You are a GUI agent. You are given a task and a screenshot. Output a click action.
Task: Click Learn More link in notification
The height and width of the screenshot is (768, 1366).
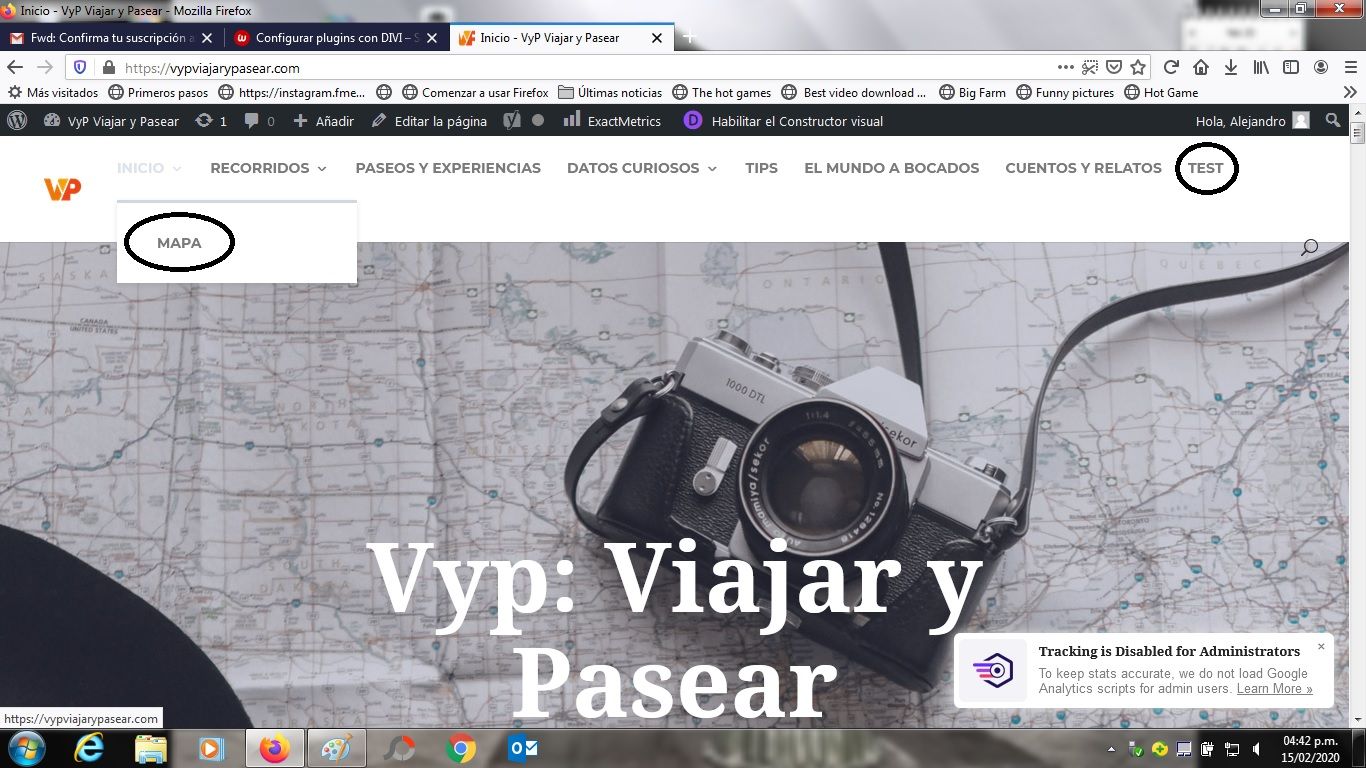[1274, 689]
